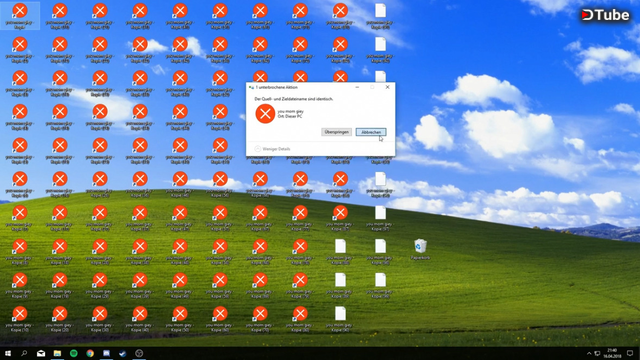The height and width of the screenshot is (360, 640).
Task: Select desktop shortcut 'you mom gey - Kopie (10)'
Action: (x=20, y=319)
